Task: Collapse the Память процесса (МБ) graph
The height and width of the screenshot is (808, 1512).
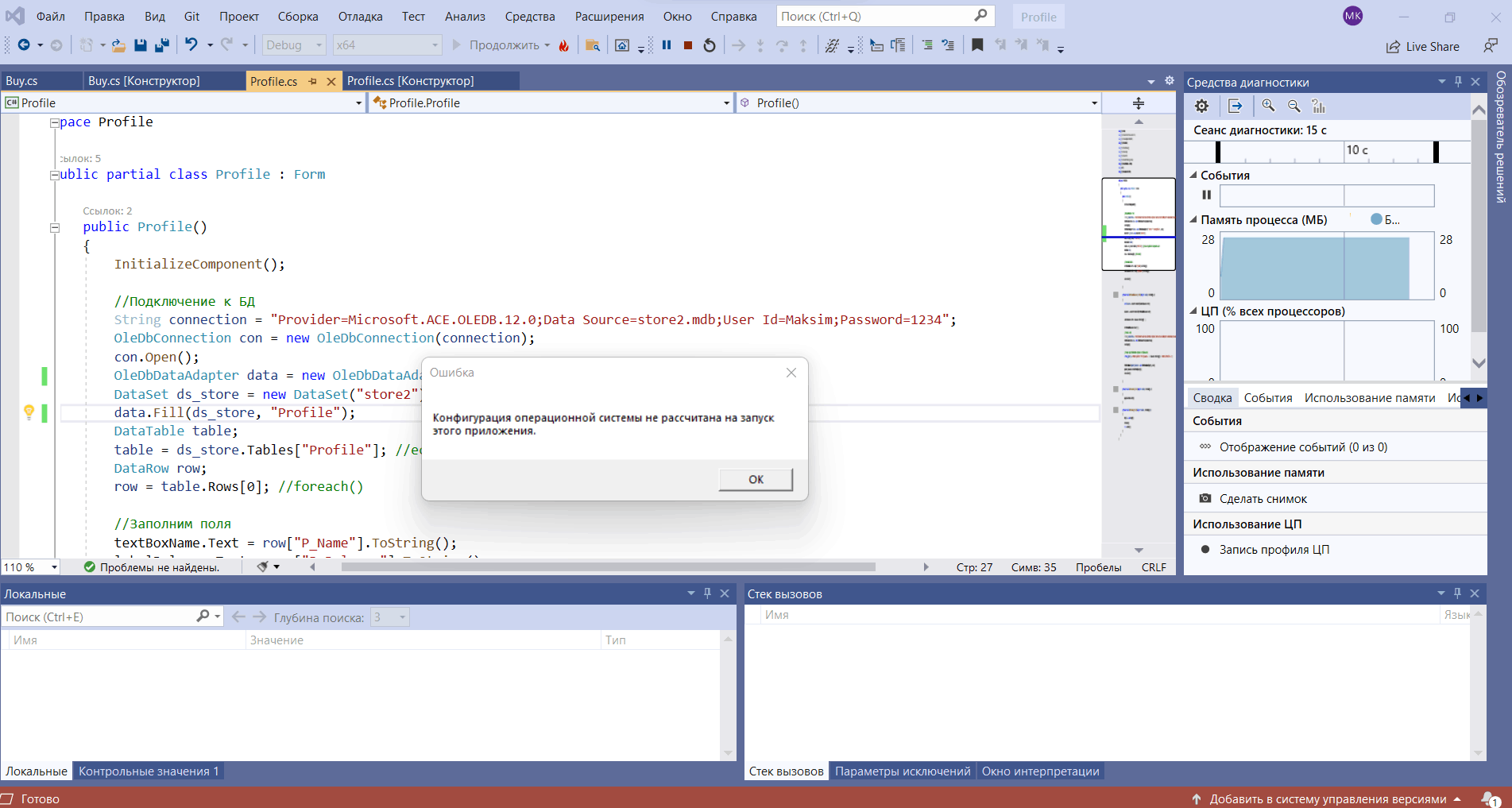Action: click(1193, 219)
